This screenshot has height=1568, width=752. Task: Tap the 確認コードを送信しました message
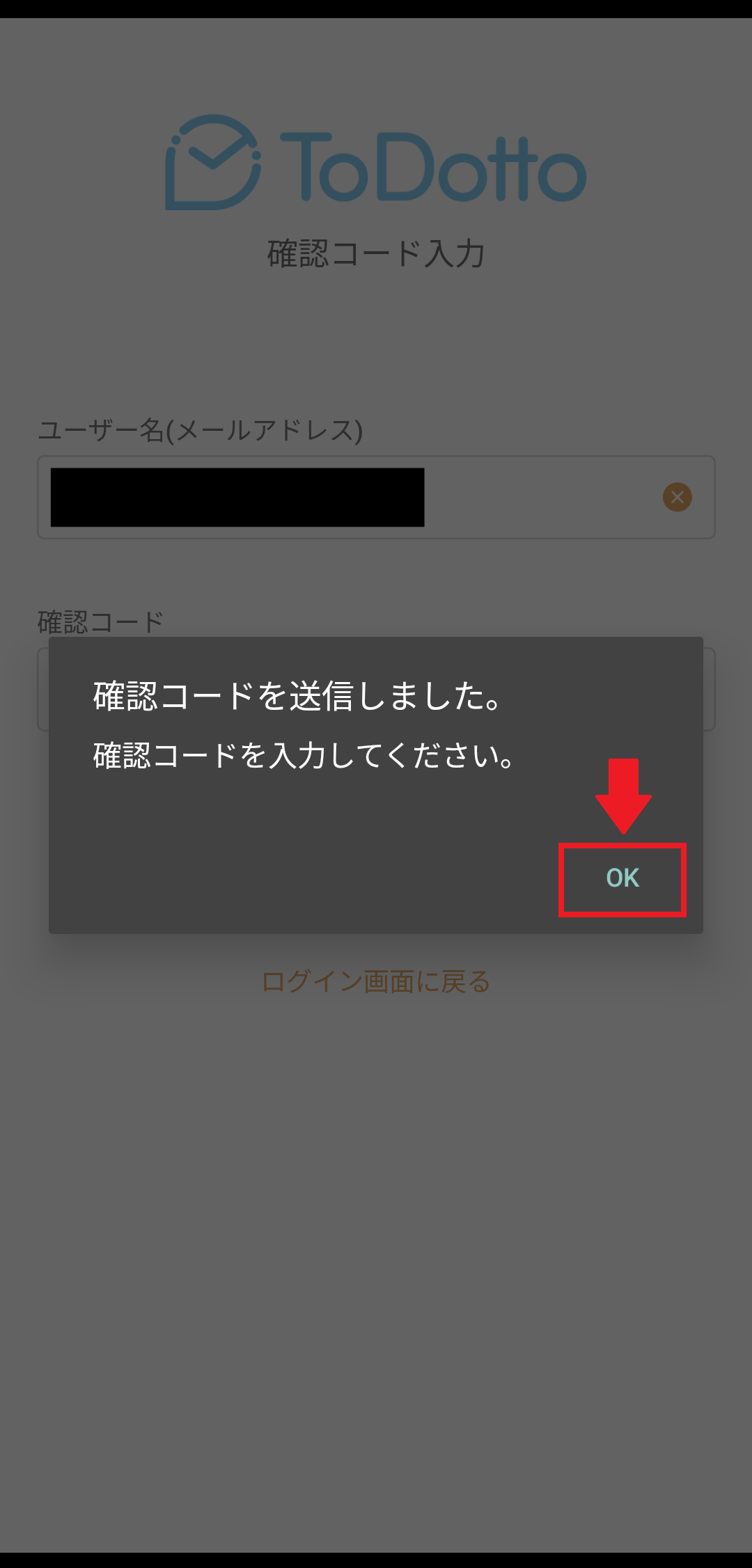297,696
